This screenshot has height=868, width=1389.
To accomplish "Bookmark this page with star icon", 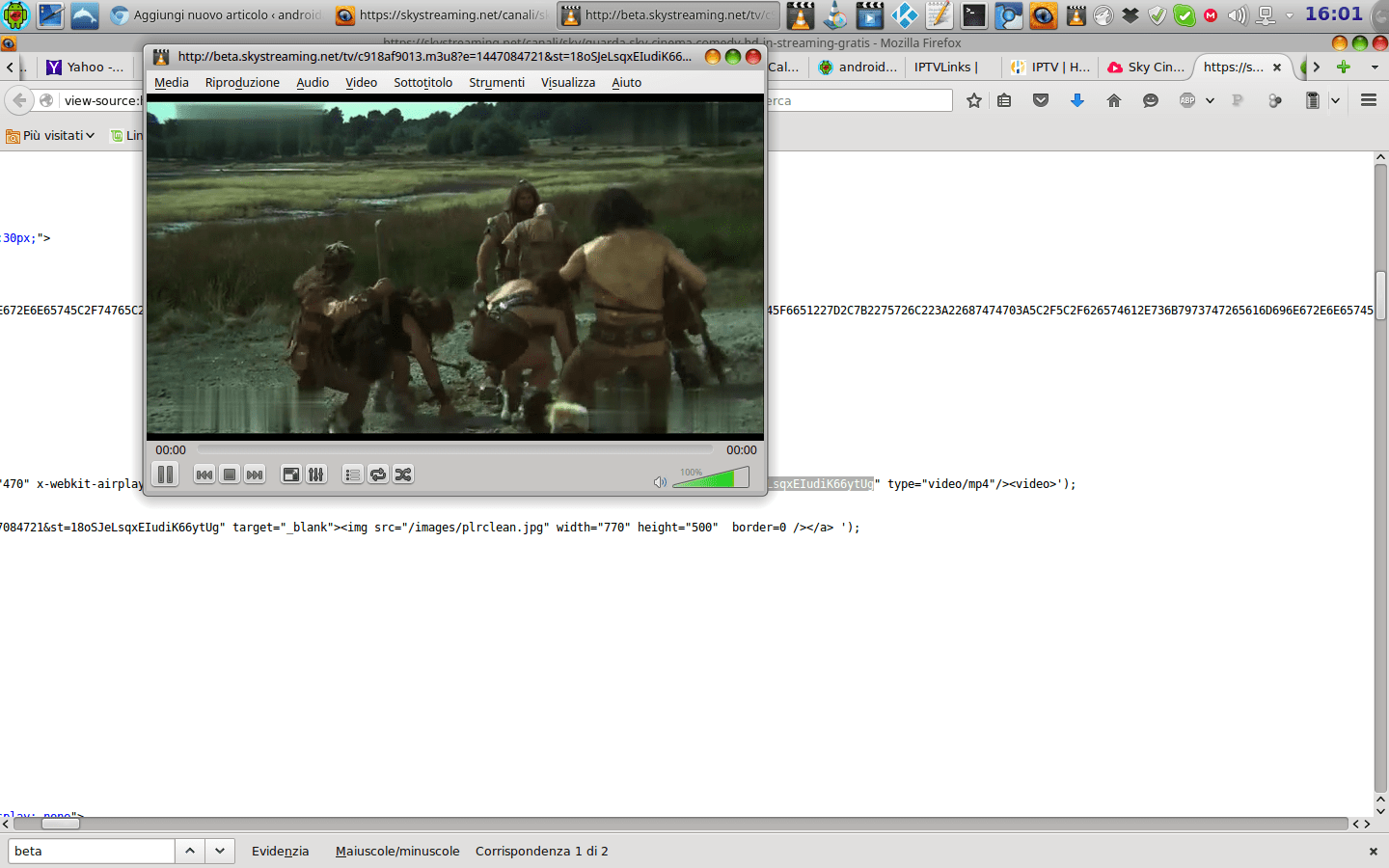I will (974, 100).
